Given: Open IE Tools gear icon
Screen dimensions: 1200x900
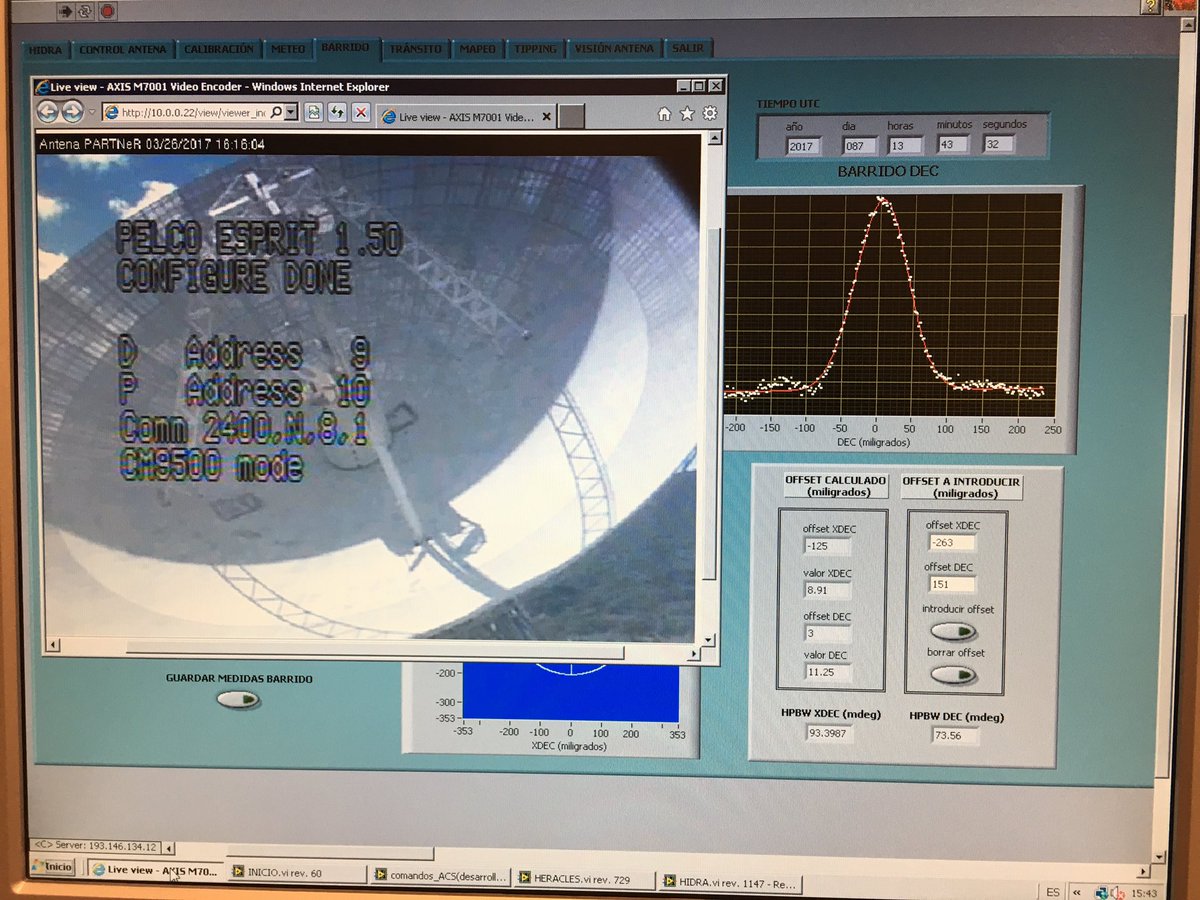Looking at the screenshot, I should click(710, 114).
